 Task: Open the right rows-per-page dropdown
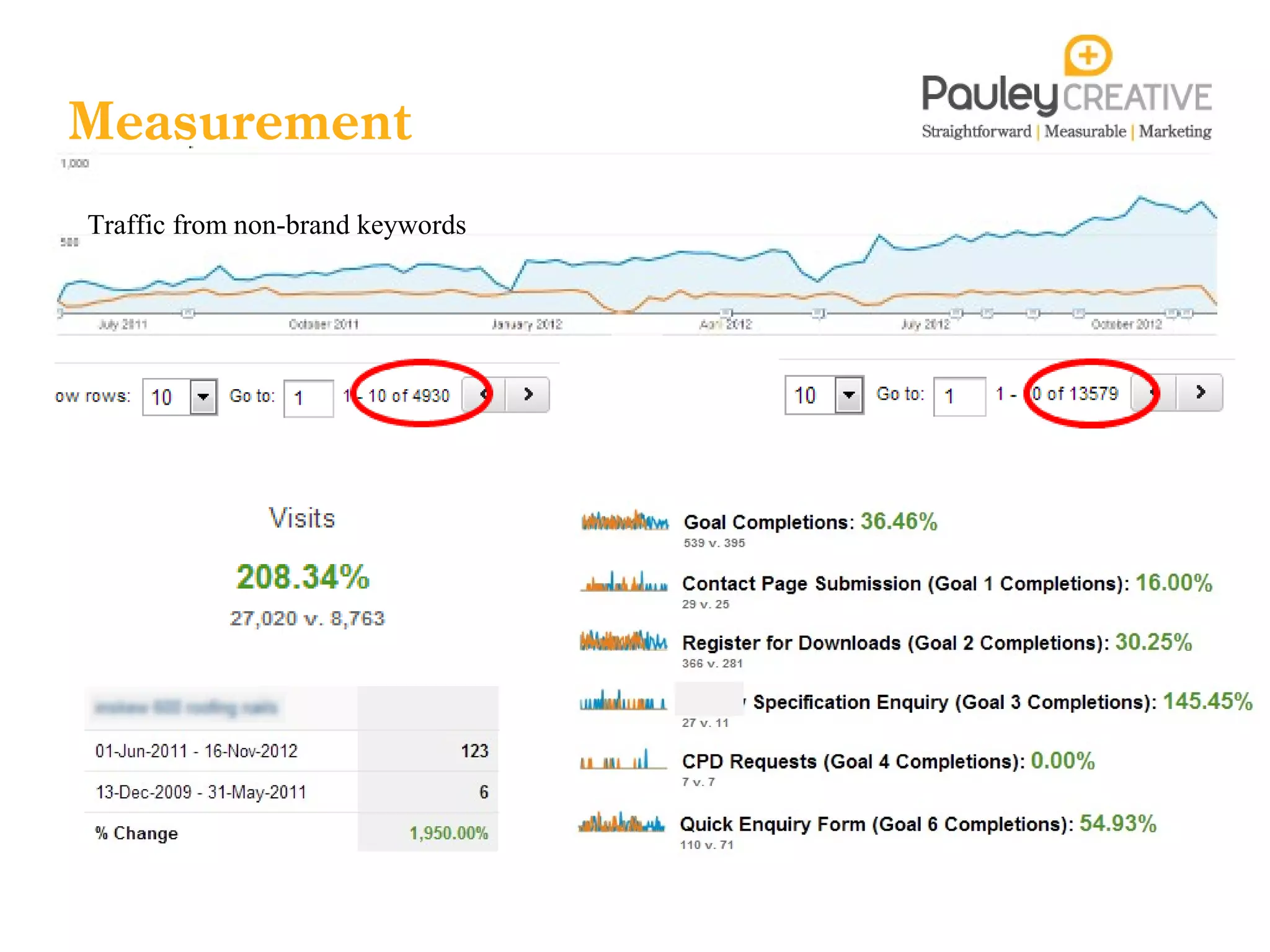824,395
